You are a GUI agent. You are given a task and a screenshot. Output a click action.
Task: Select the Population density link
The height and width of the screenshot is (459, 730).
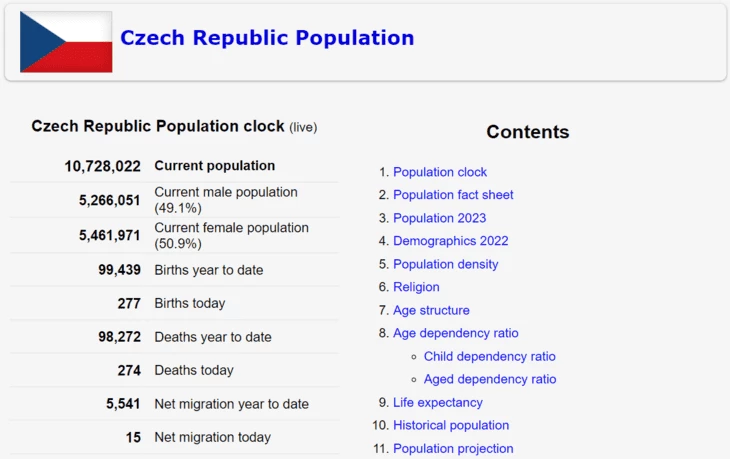[445, 264]
